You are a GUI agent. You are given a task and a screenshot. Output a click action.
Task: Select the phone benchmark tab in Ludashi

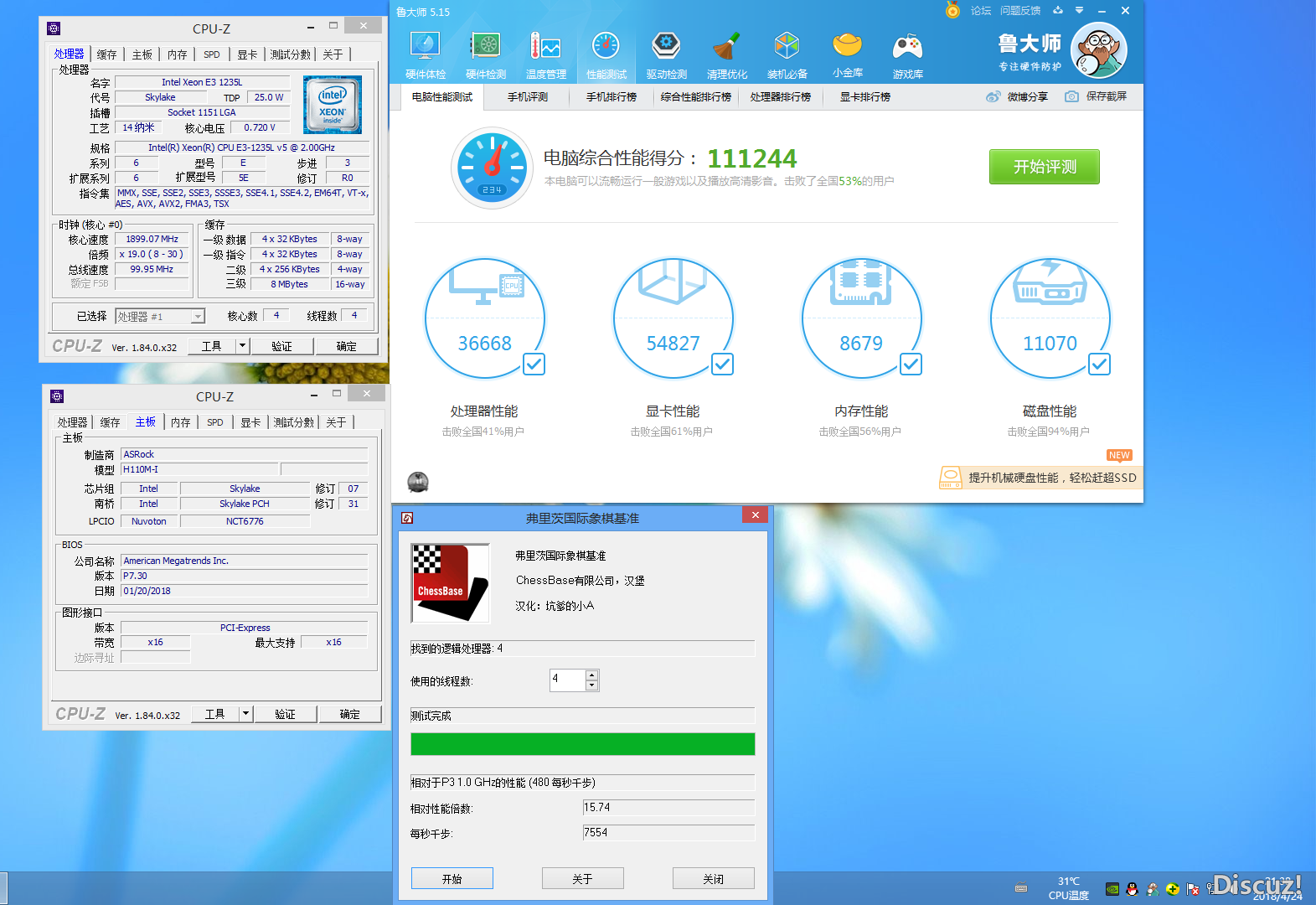pos(528,97)
